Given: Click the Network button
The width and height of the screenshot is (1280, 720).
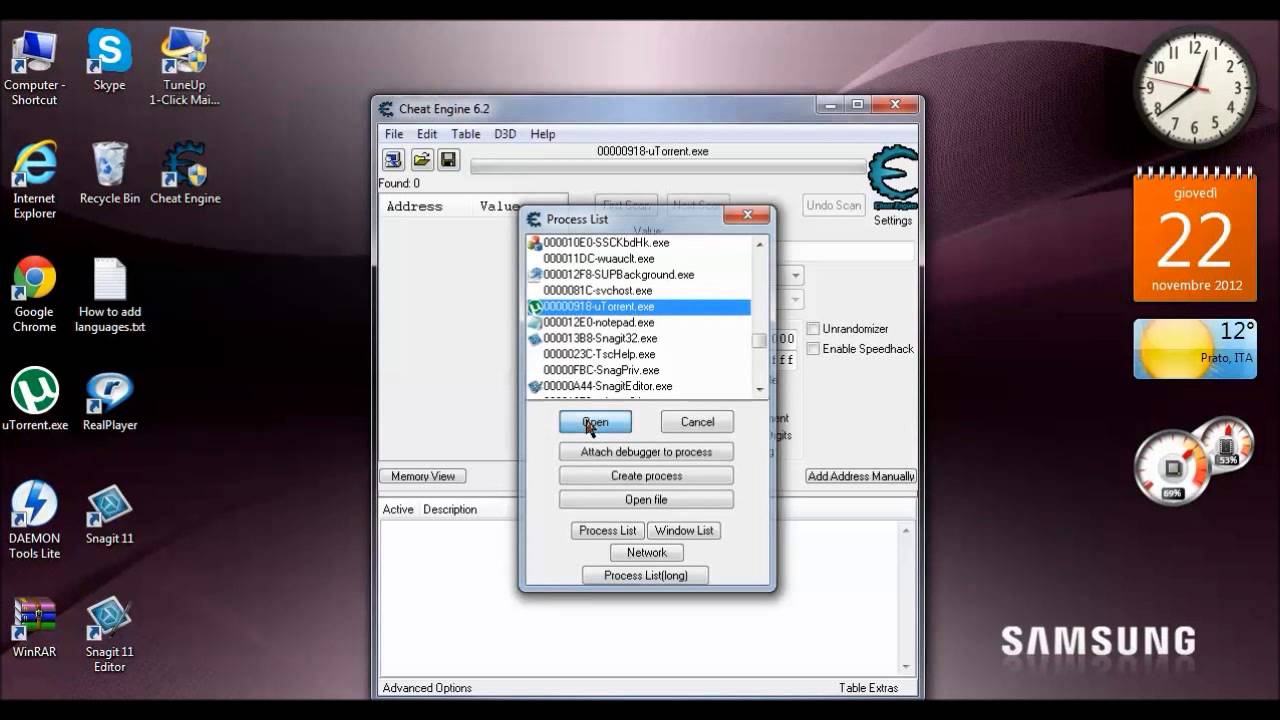Looking at the screenshot, I should (x=647, y=553).
